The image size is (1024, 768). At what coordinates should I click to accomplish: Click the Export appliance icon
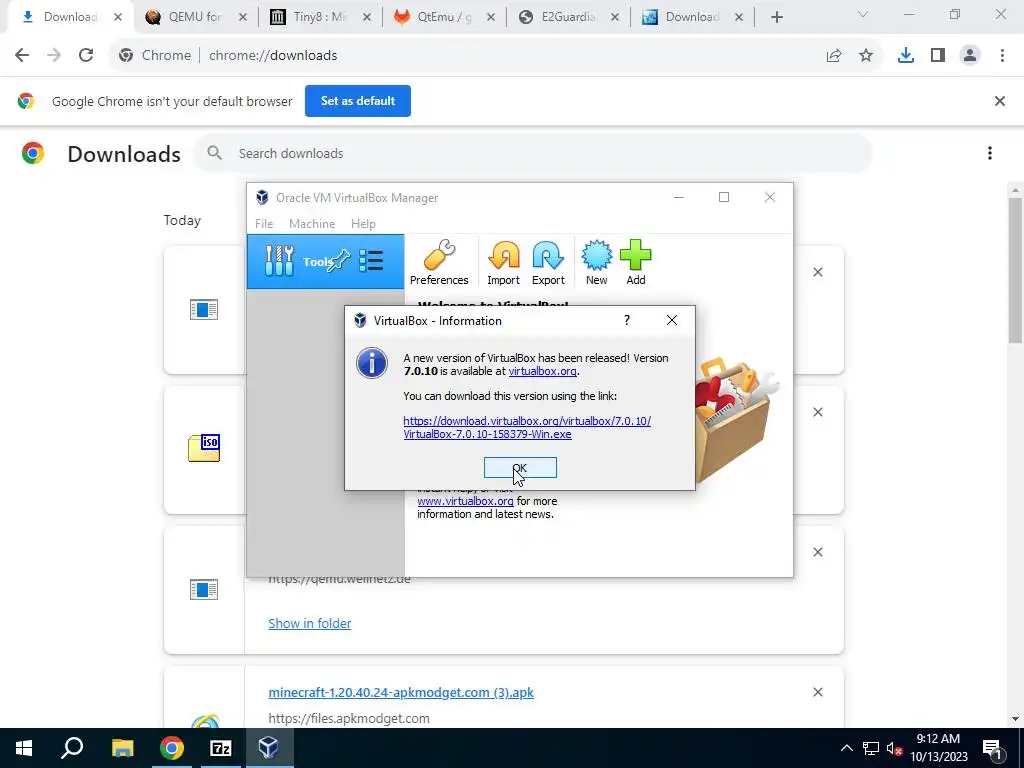[548, 263]
